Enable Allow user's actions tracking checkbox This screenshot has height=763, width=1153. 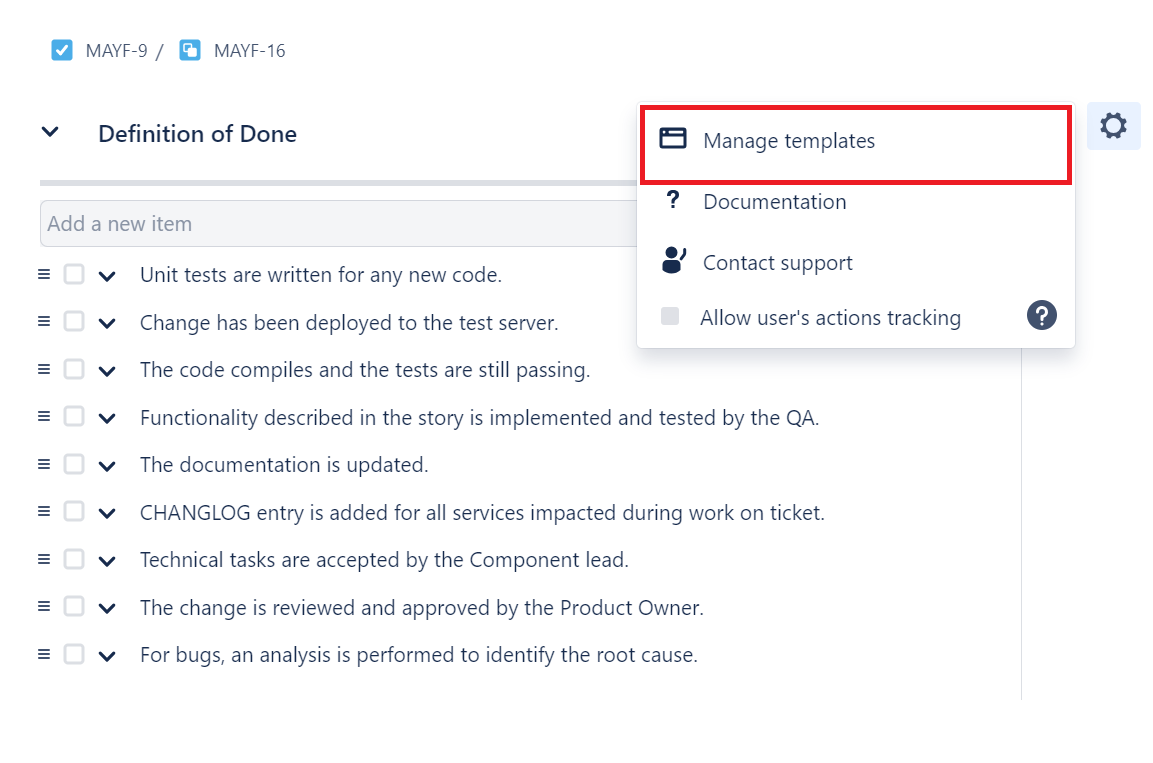point(670,316)
